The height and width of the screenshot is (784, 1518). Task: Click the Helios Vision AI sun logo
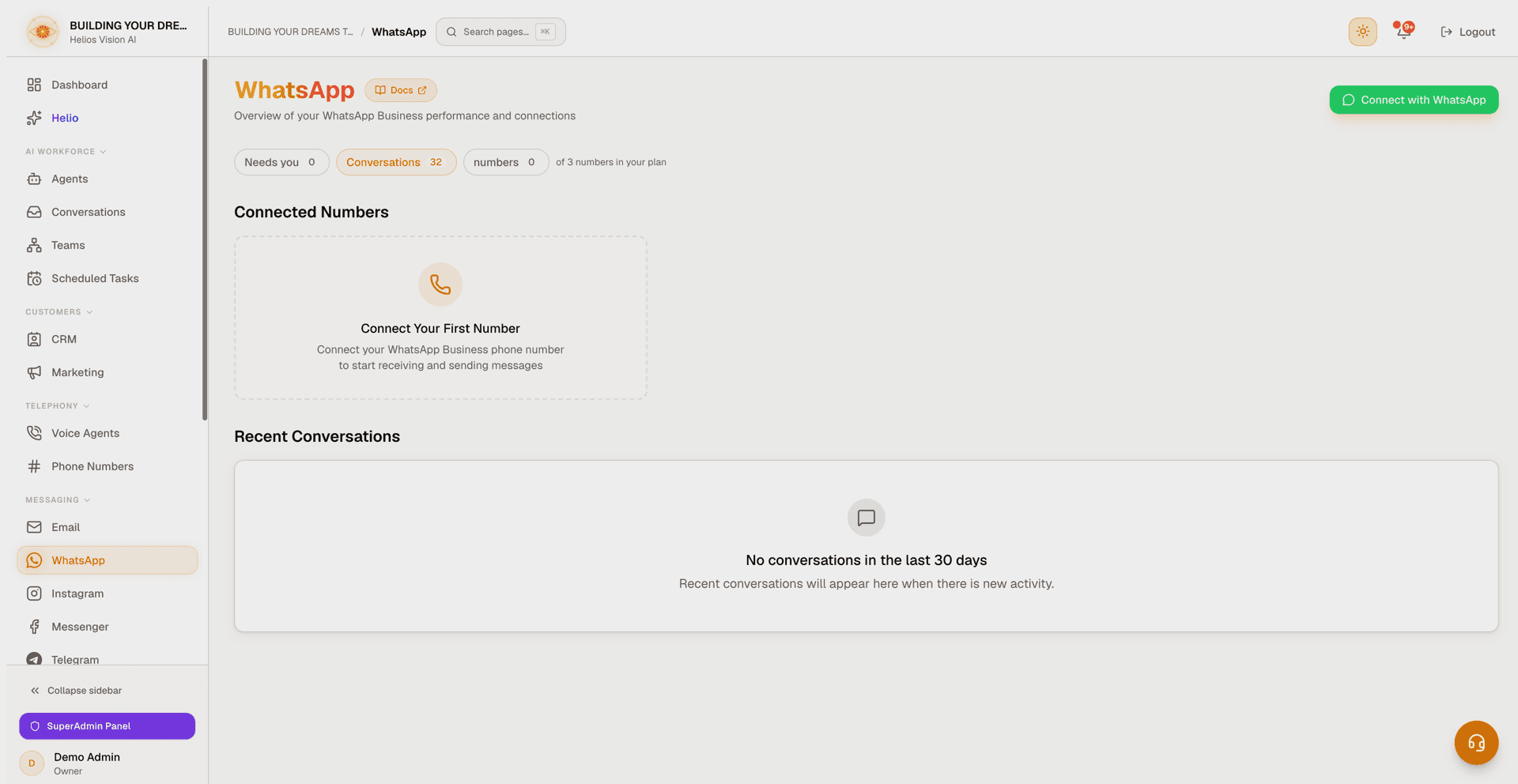point(43,32)
